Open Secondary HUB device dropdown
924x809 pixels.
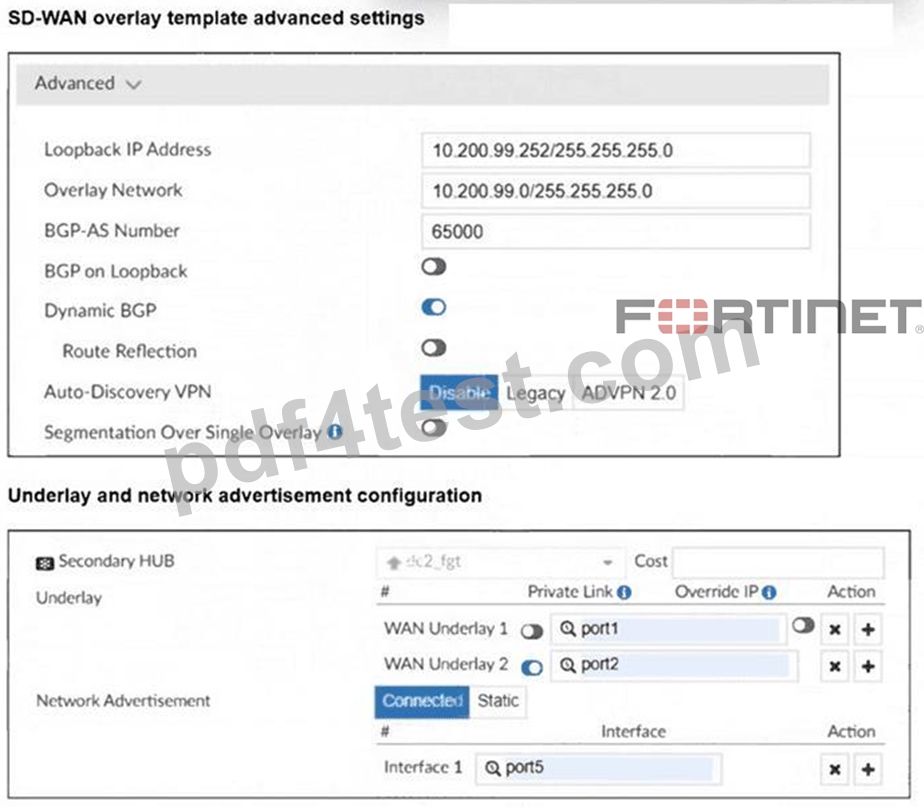click(500, 562)
